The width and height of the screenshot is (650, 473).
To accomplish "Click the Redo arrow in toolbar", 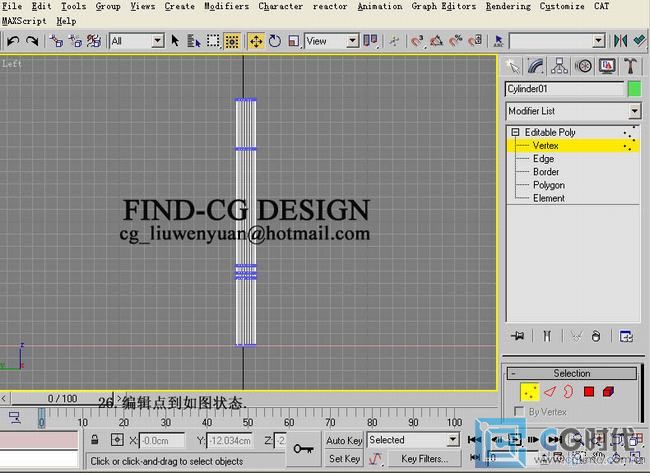I will pos(32,41).
